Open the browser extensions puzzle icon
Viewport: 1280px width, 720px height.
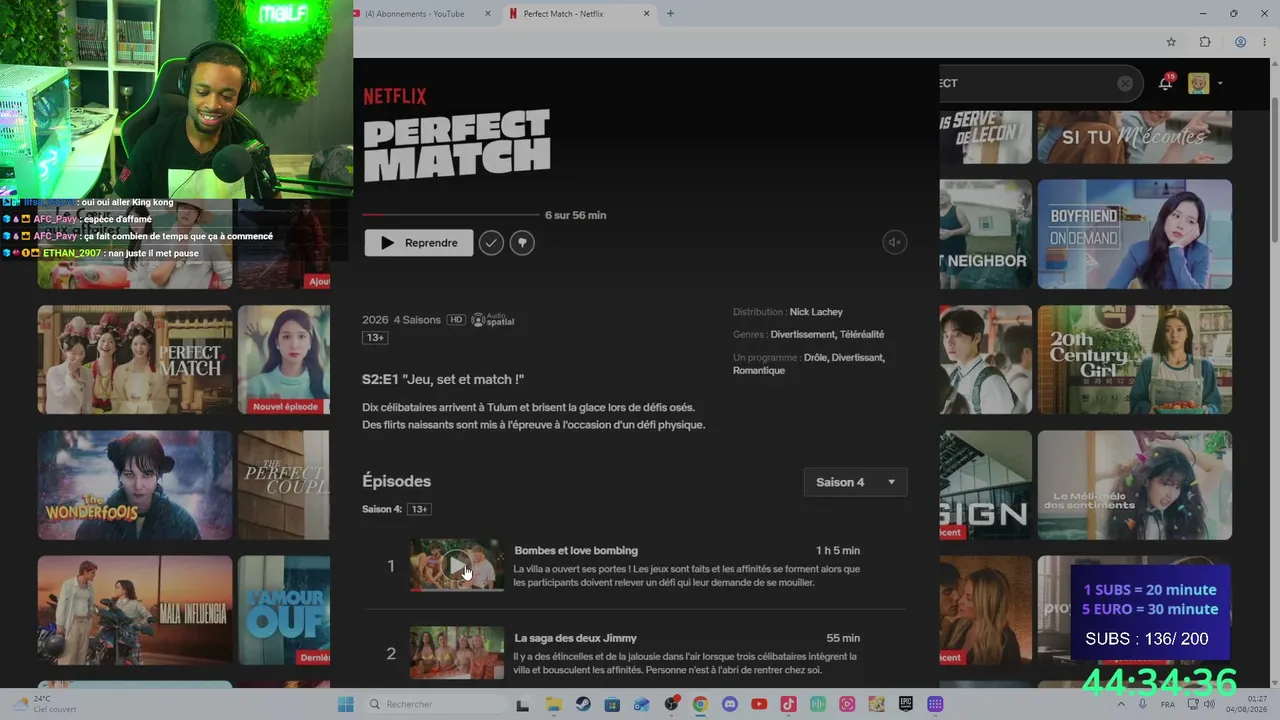[x=1205, y=42]
